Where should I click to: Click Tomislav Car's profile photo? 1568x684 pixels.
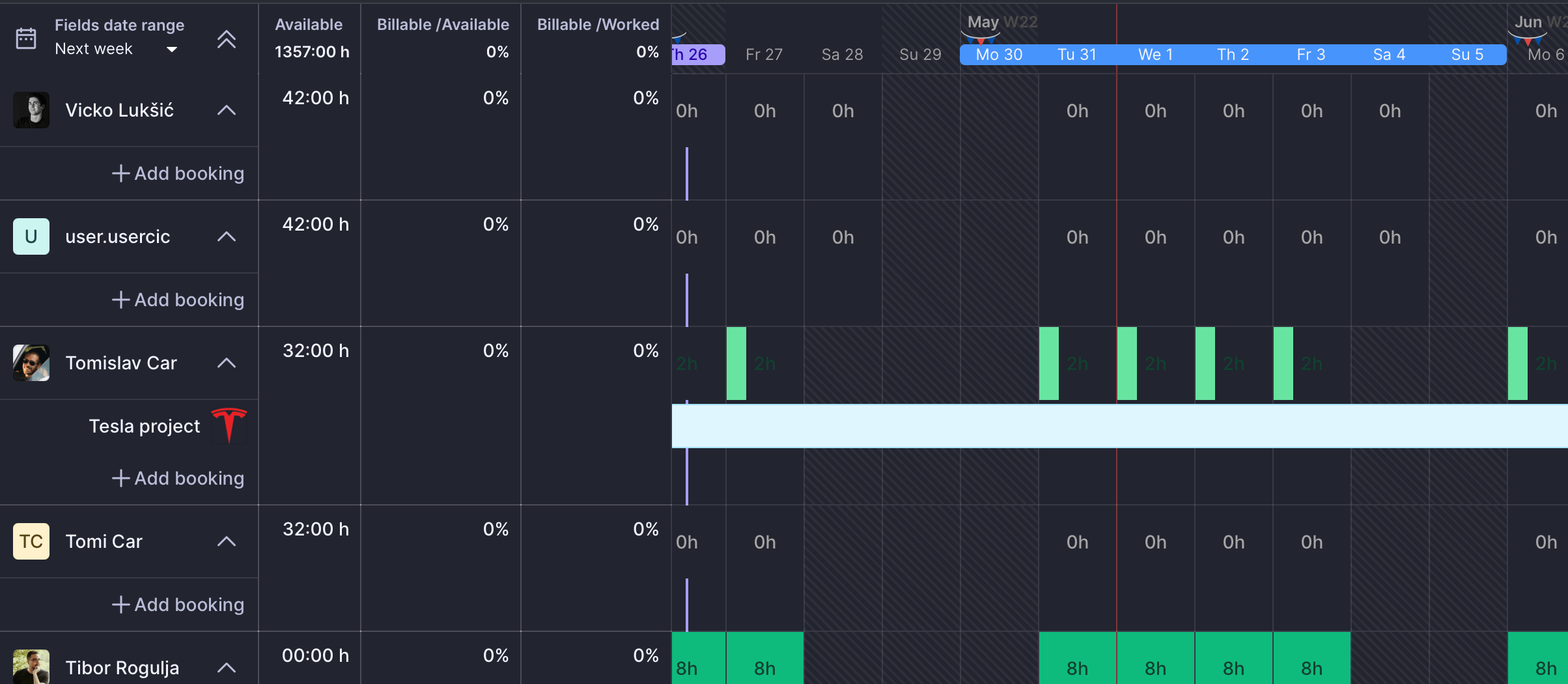31,363
